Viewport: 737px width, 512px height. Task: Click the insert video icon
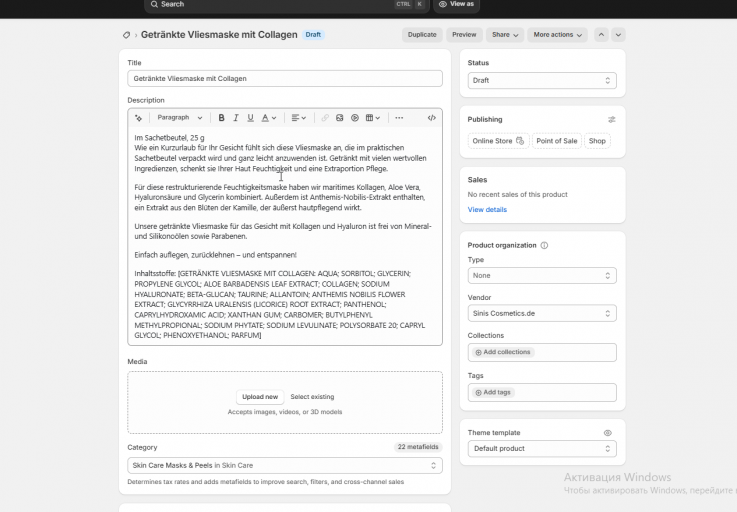pyautogui.click(x=355, y=118)
